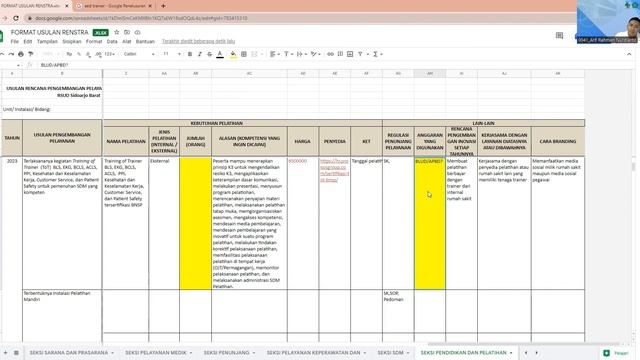Collapse the toolbar with the up chevron
Screen dimensions: 640x360
[629, 54]
